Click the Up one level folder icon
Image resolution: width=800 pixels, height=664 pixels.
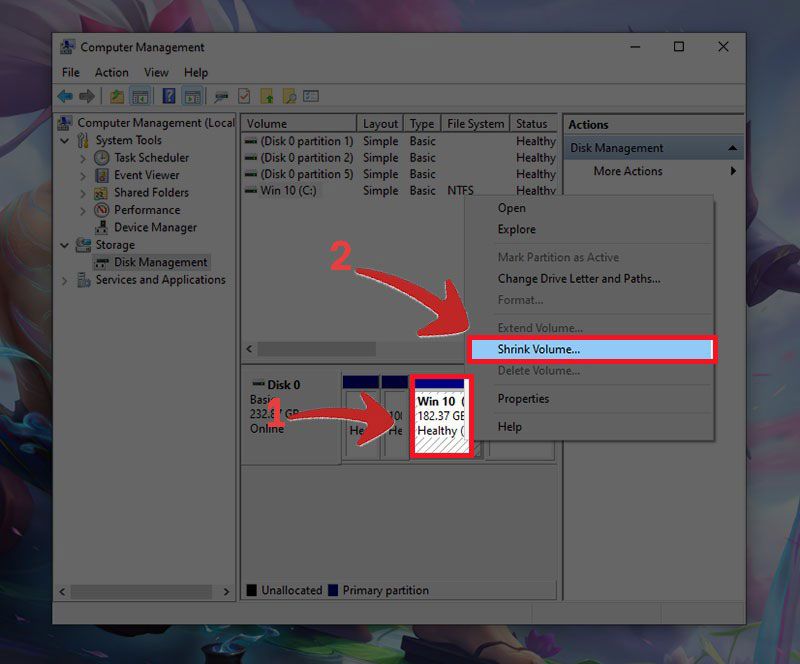pos(117,96)
